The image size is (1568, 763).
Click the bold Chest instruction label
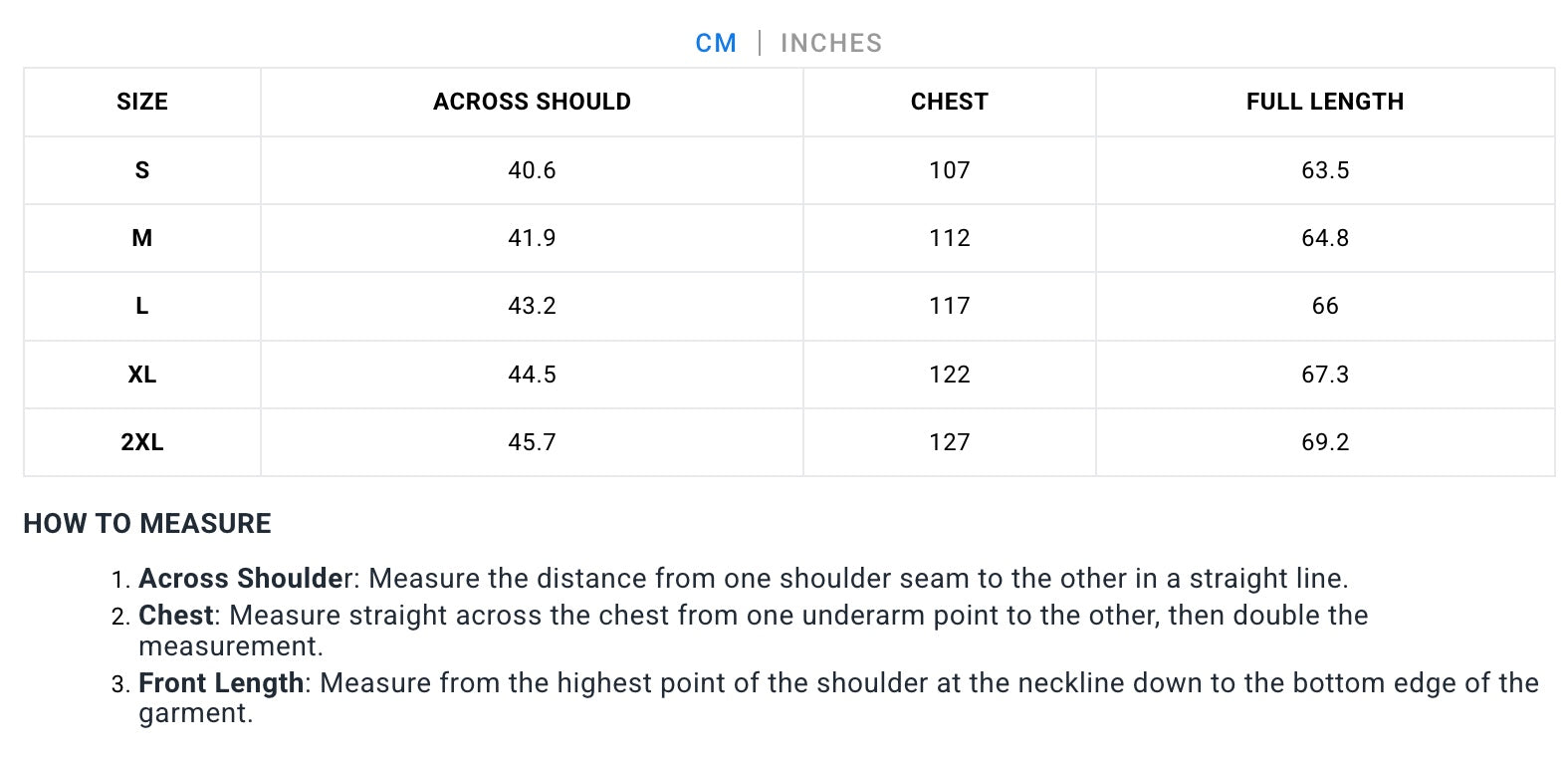[176, 616]
